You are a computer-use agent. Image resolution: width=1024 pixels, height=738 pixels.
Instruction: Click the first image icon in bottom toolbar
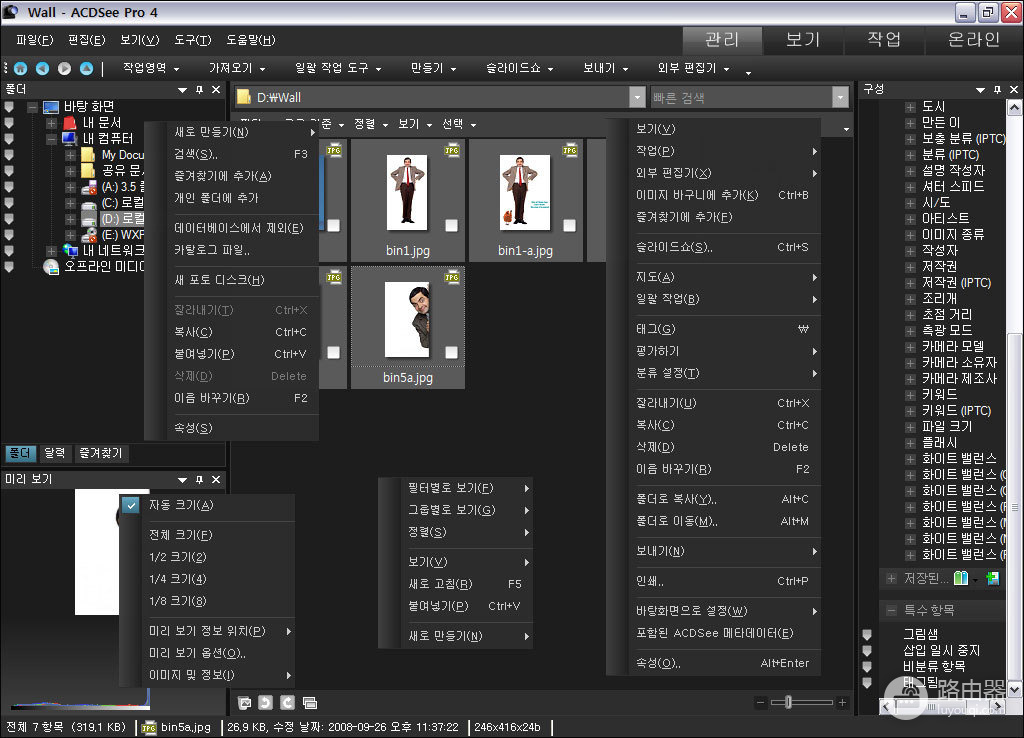coord(245,703)
